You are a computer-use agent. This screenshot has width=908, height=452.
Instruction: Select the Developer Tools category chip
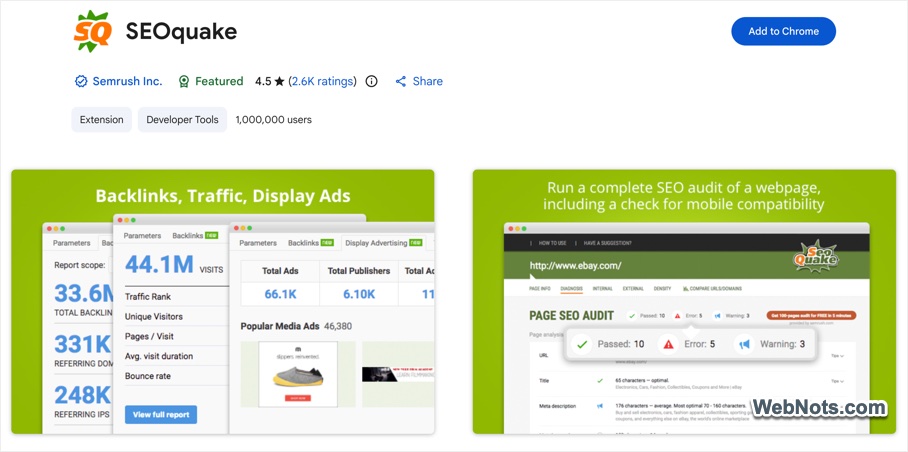(x=182, y=120)
